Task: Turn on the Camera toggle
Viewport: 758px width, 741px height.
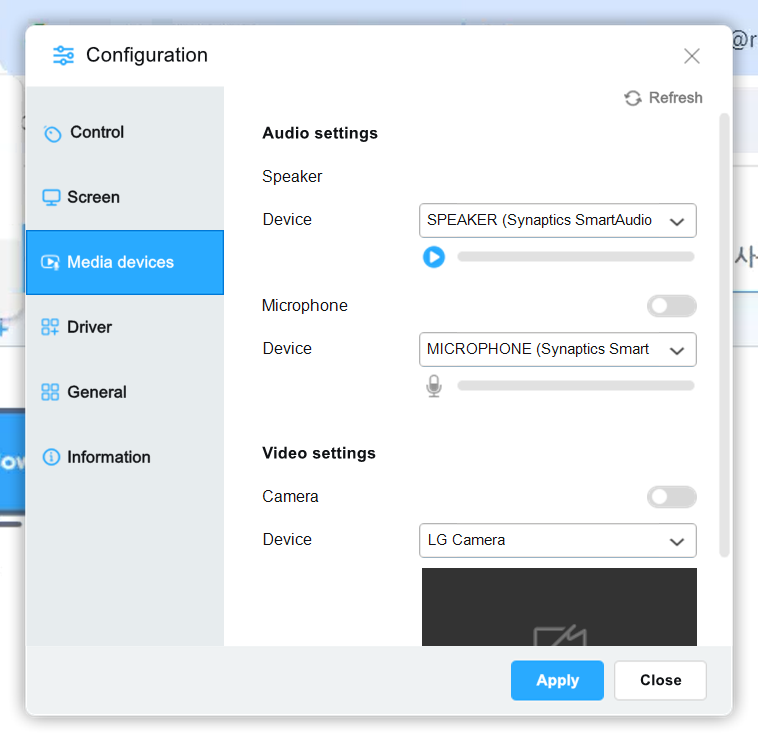Action: (671, 497)
